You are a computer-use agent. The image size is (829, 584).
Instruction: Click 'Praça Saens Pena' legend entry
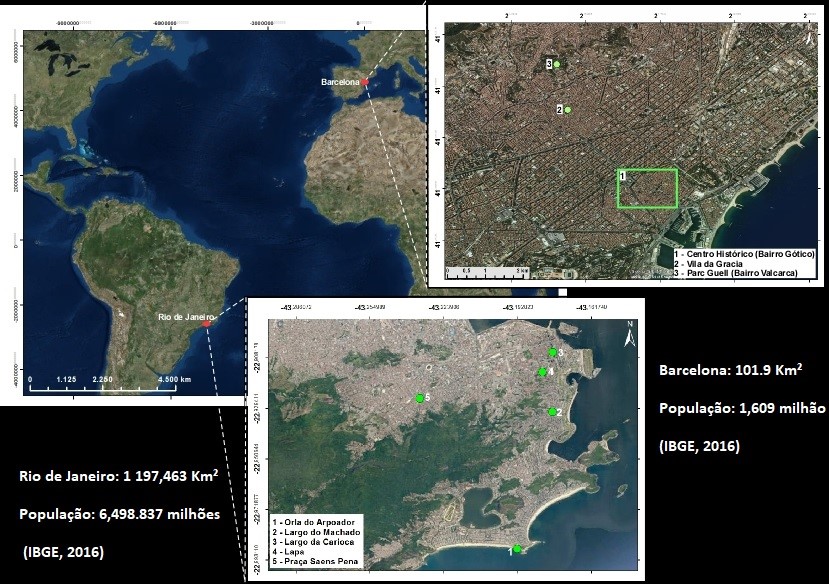pos(319,565)
